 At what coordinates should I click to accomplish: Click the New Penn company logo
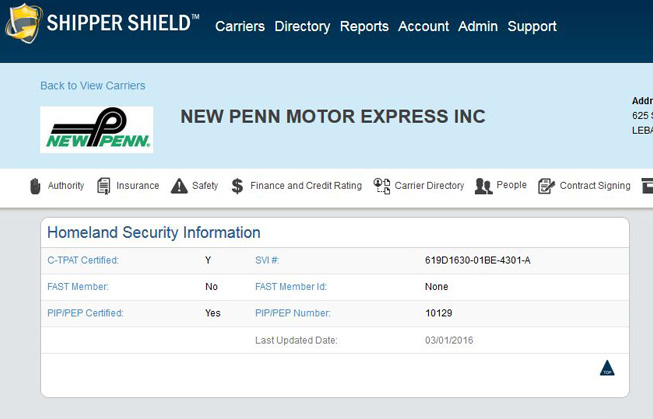(96, 129)
